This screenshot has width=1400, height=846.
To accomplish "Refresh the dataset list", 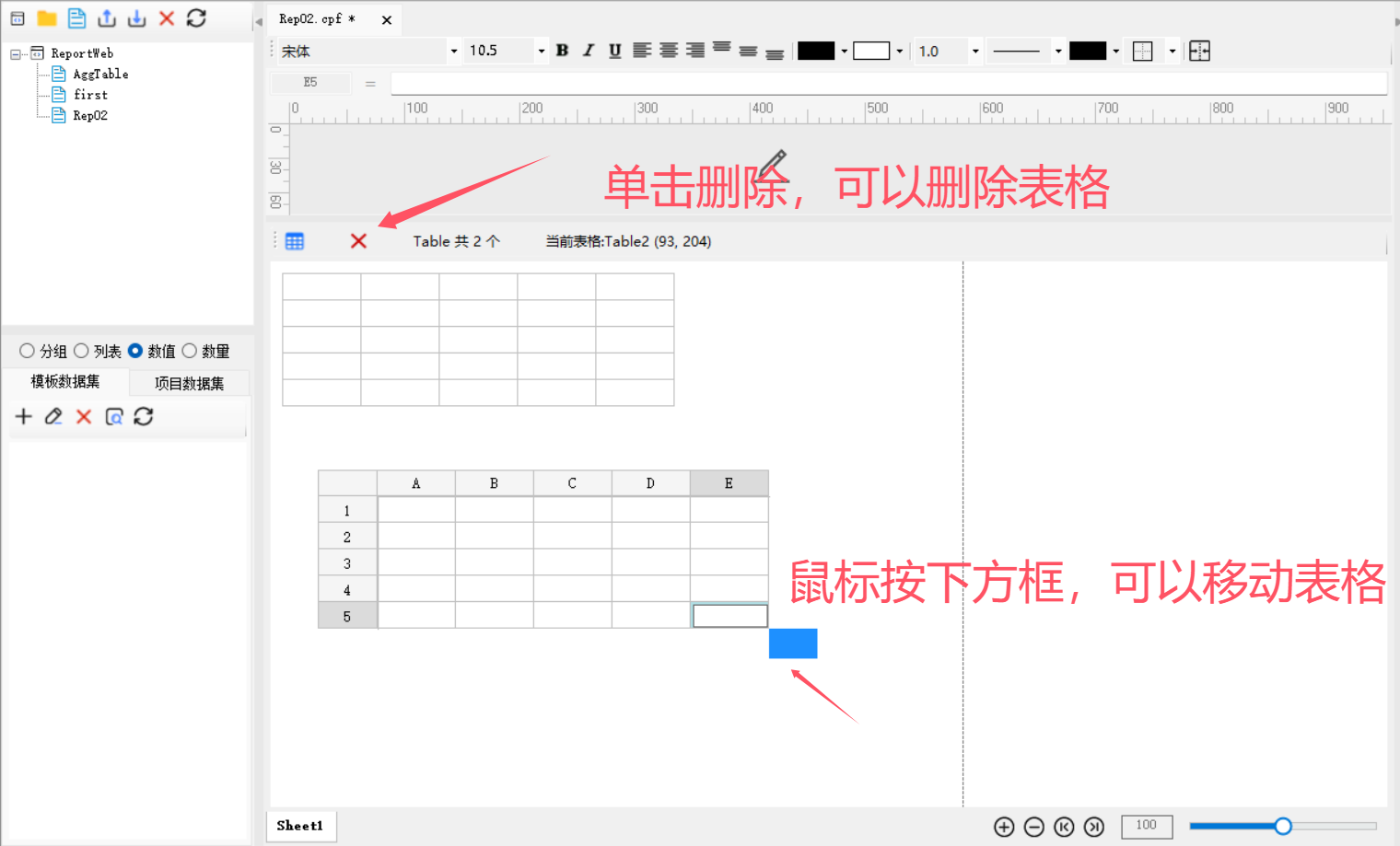I will pos(144,417).
